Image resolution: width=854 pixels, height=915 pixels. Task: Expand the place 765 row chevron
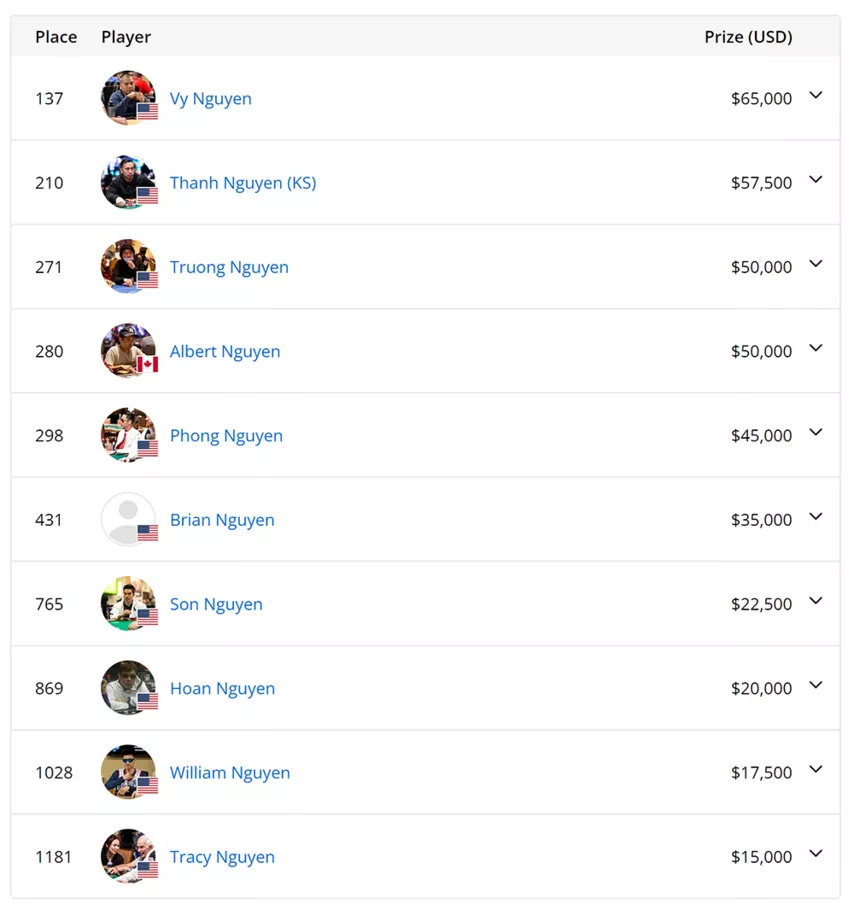pos(816,600)
